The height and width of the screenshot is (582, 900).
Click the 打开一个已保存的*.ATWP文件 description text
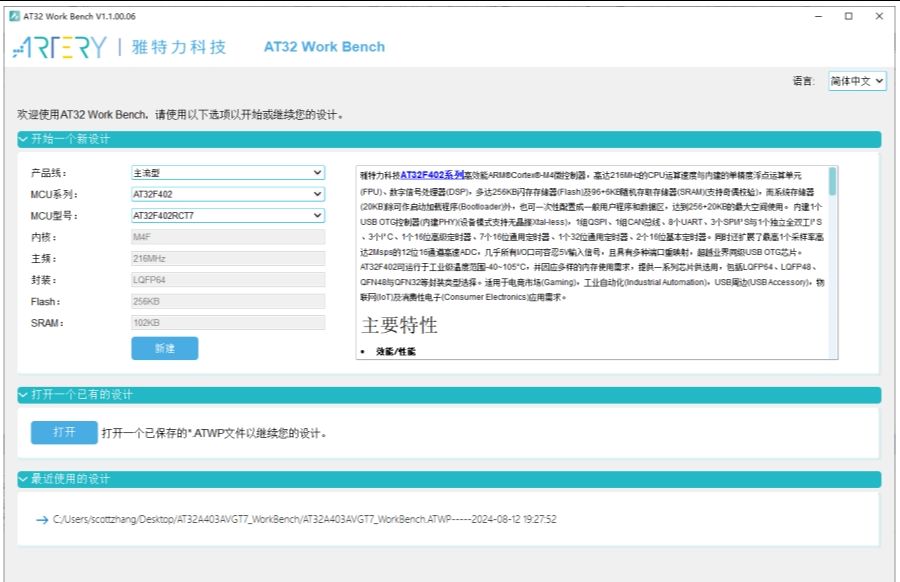click(214, 433)
